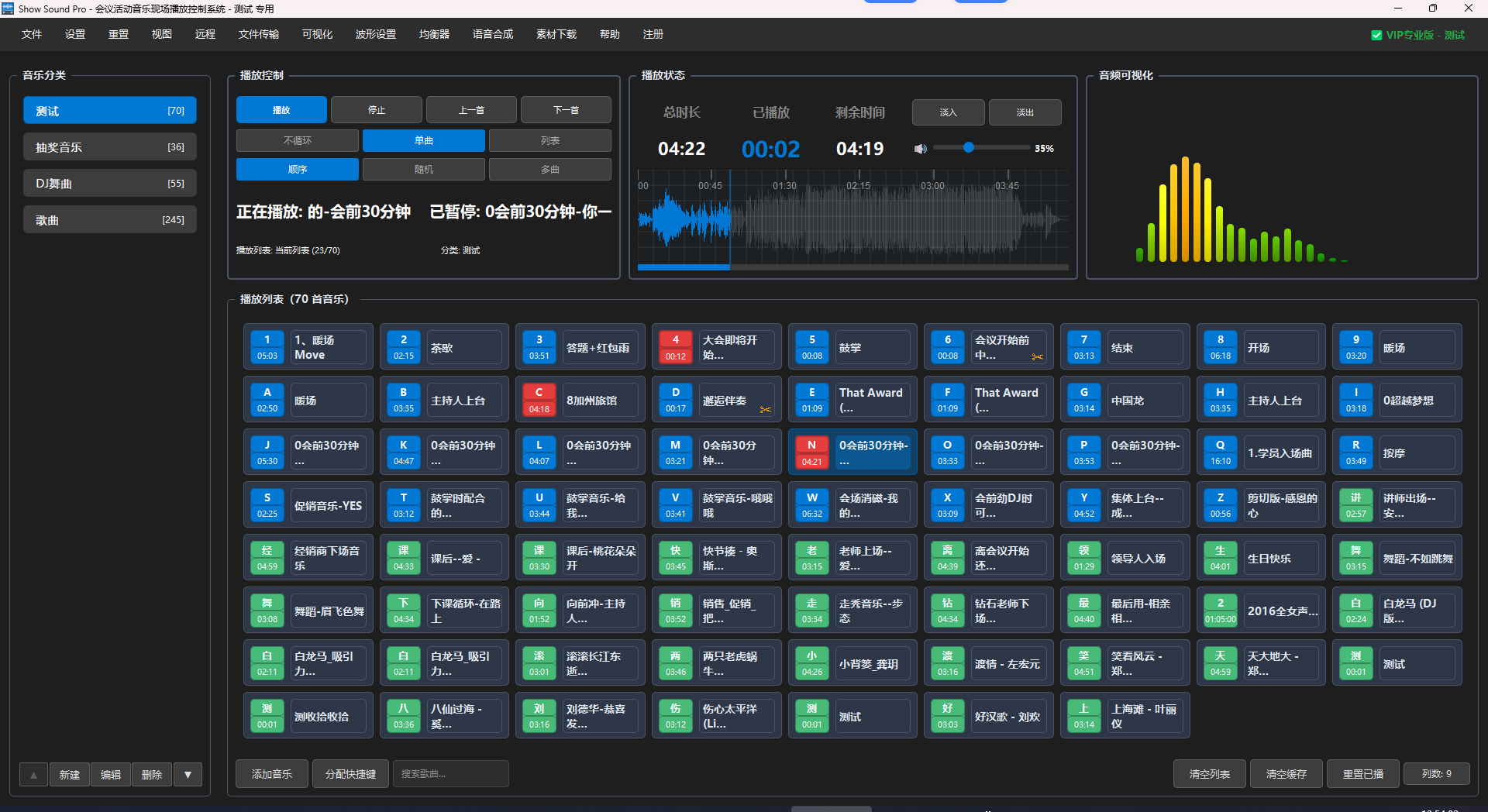The width and height of the screenshot is (1488, 812).
Task: Toggle 列表 loop mode
Action: click(549, 141)
